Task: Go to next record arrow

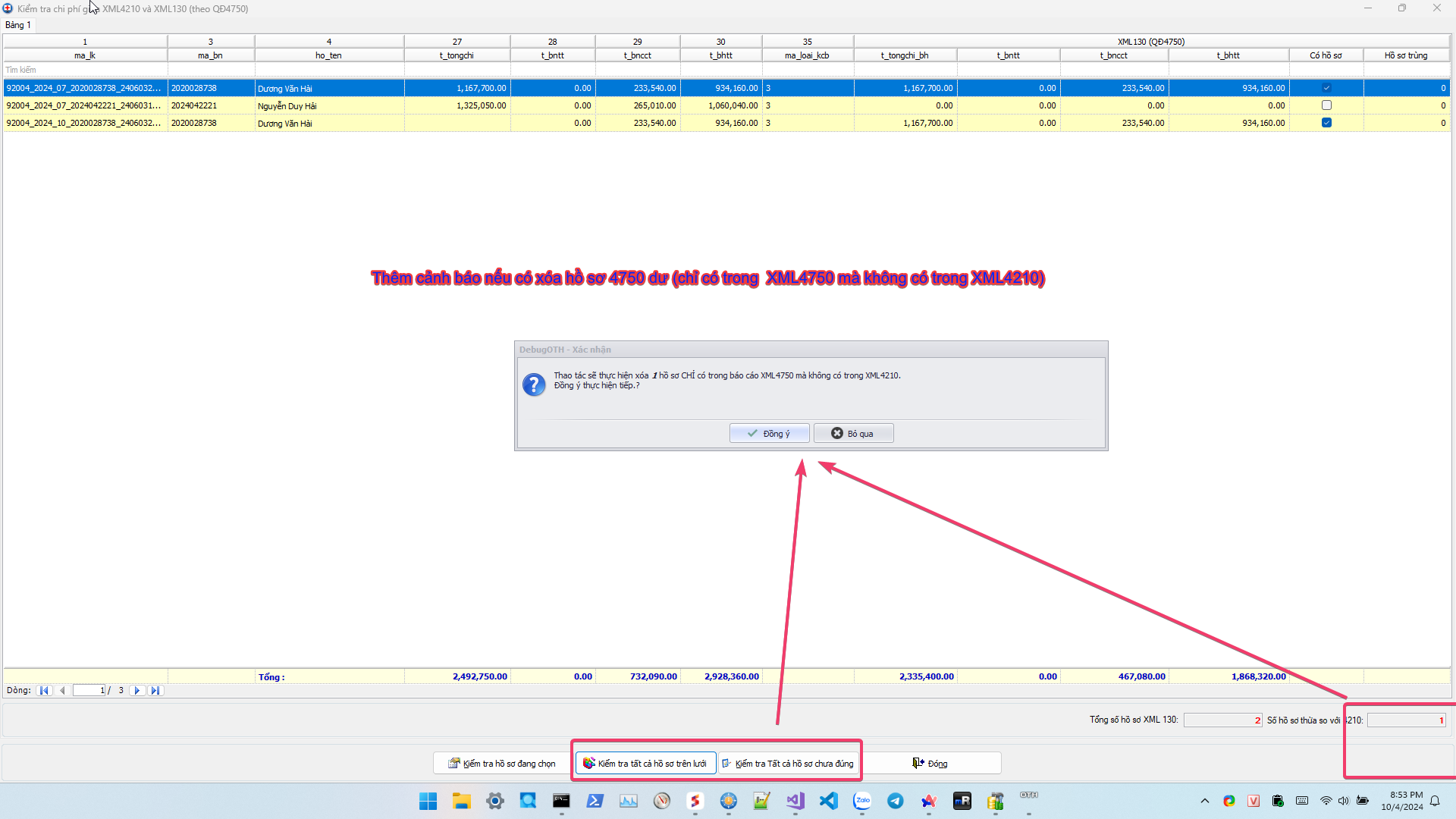Action: click(137, 690)
